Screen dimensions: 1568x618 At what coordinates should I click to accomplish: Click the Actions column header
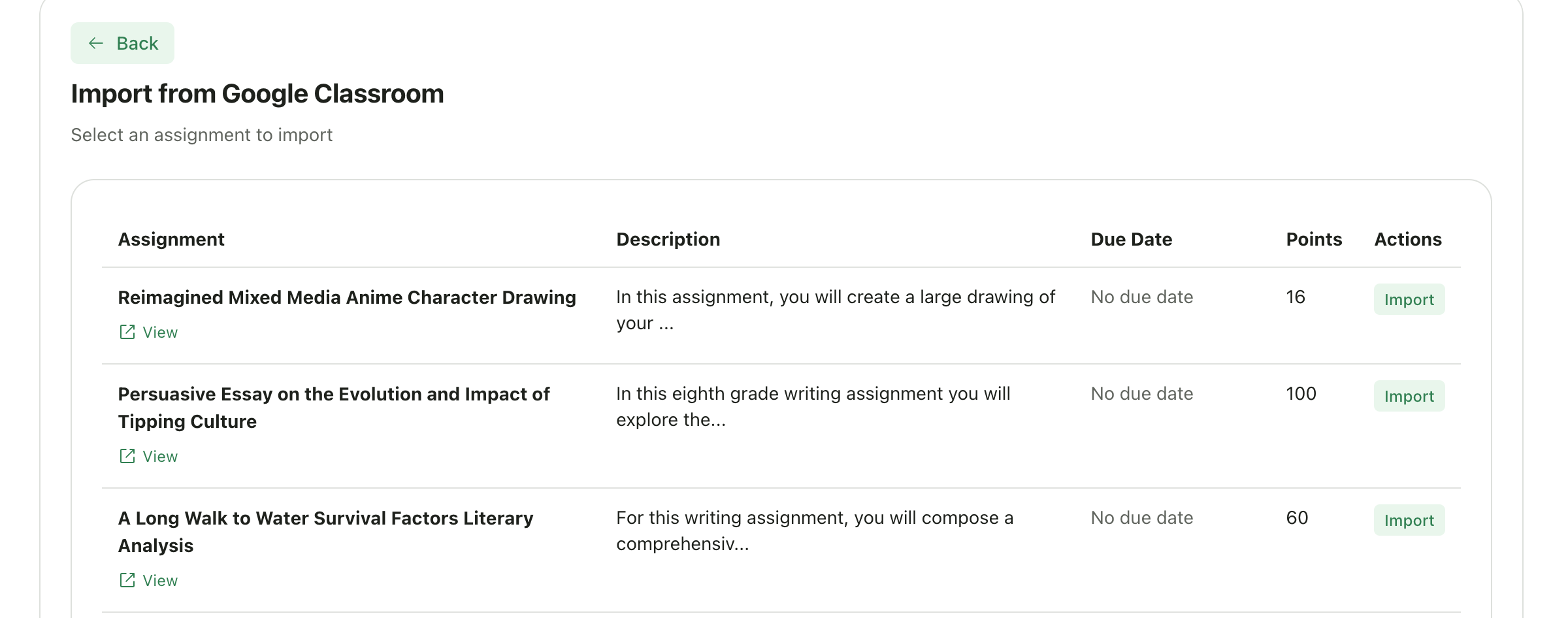1407,239
